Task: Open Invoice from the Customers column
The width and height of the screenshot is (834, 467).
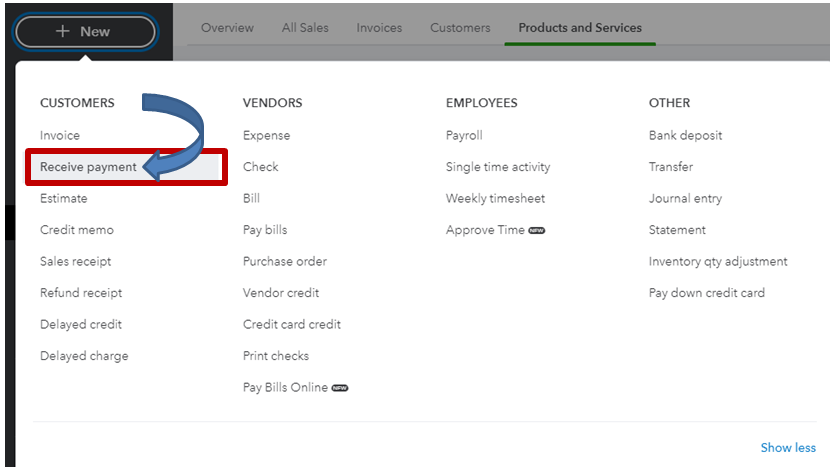Action: 60,136
